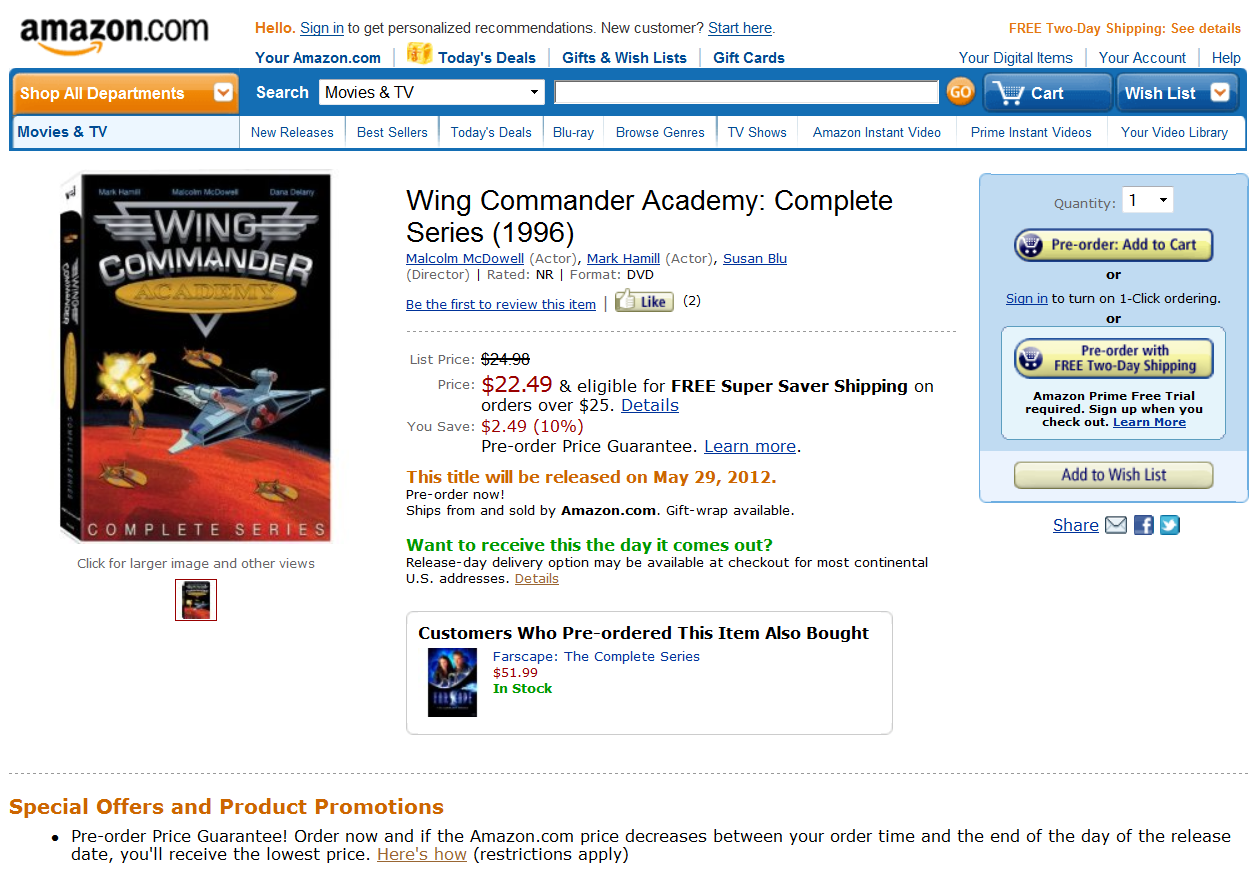Expand the Shop All Departments menu

pyautogui.click(x=125, y=93)
